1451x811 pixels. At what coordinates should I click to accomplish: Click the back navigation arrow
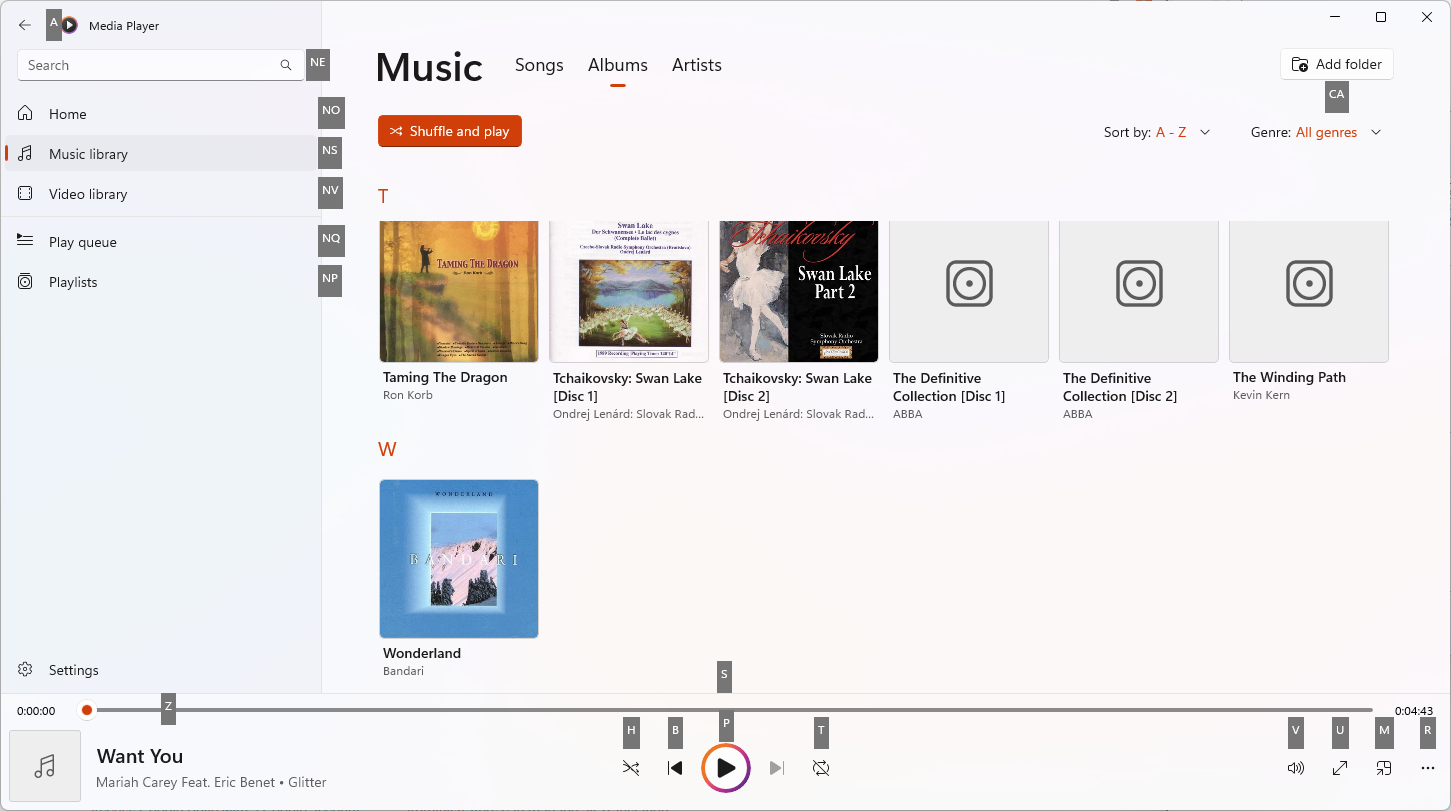[24, 25]
